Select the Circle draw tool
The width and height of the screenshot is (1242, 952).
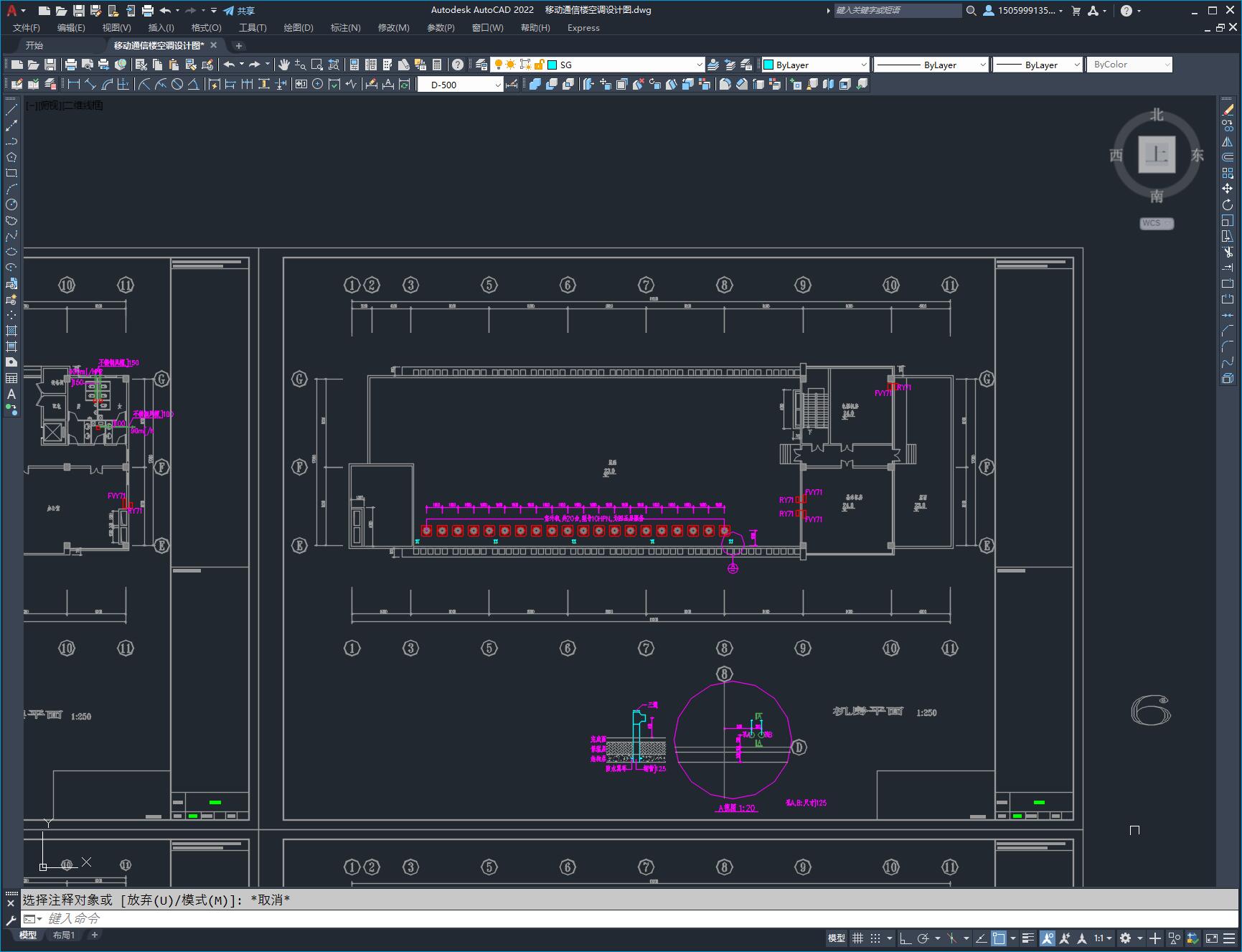click(x=11, y=204)
